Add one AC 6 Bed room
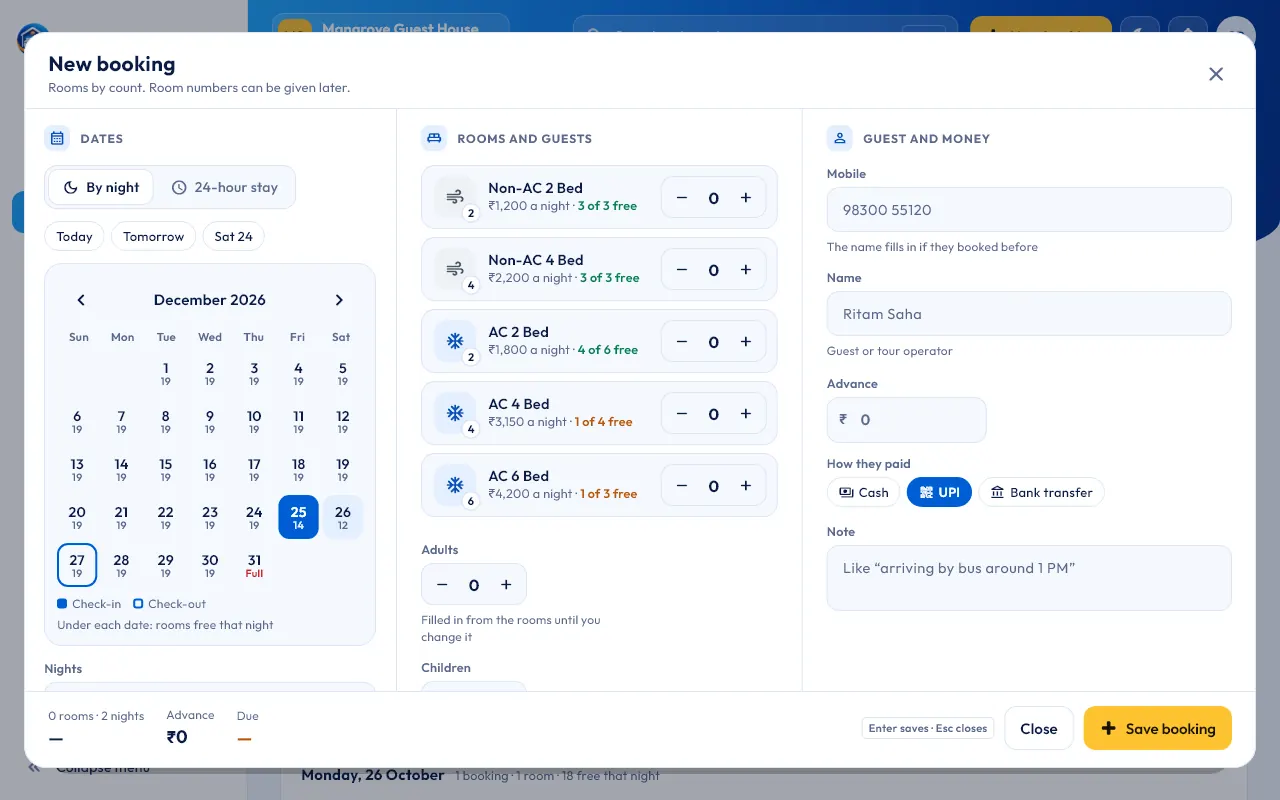Viewport: 1280px width, 800px height. coord(745,486)
